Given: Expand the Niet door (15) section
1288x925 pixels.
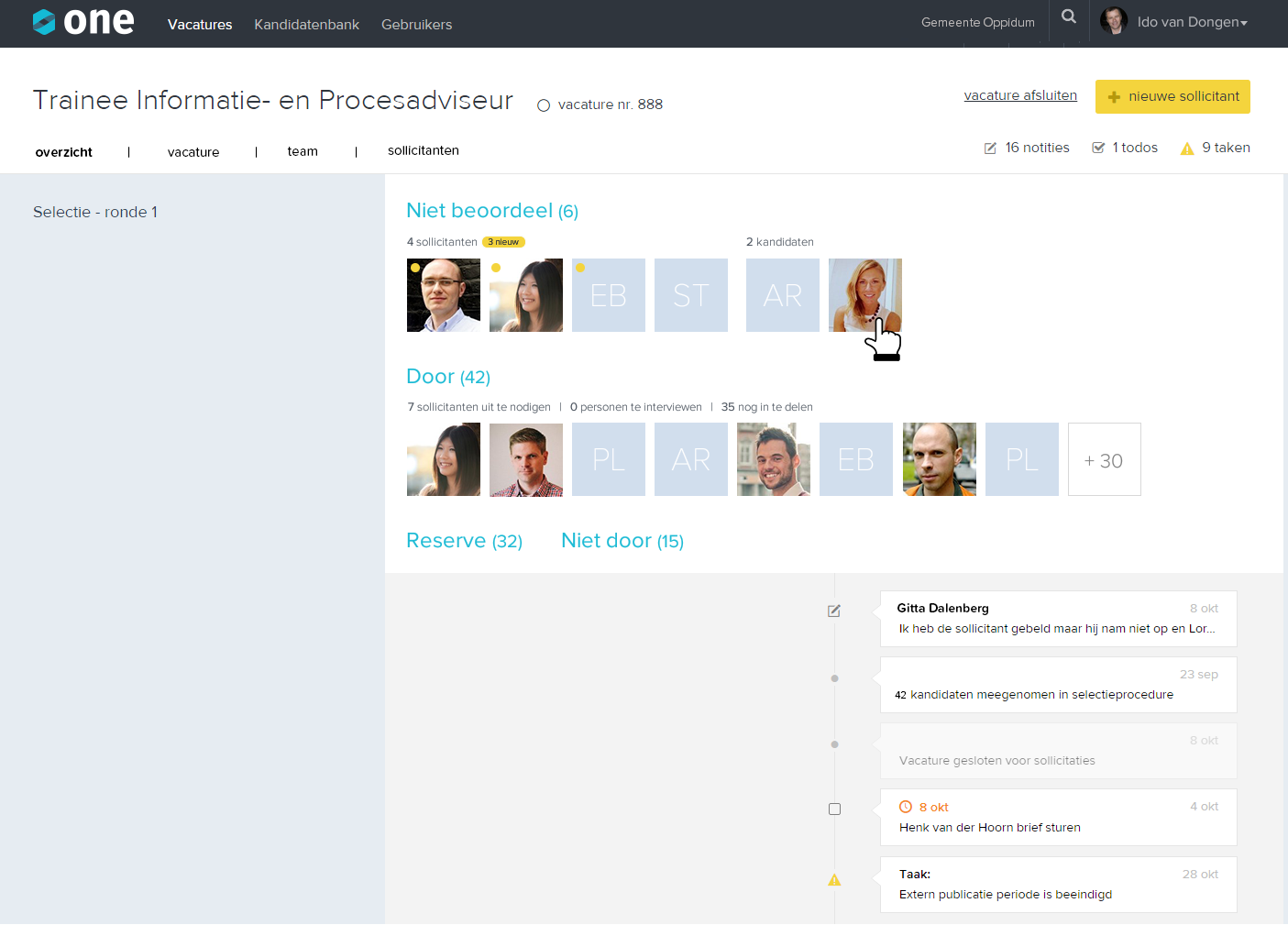Looking at the screenshot, I should pos(622,541).
